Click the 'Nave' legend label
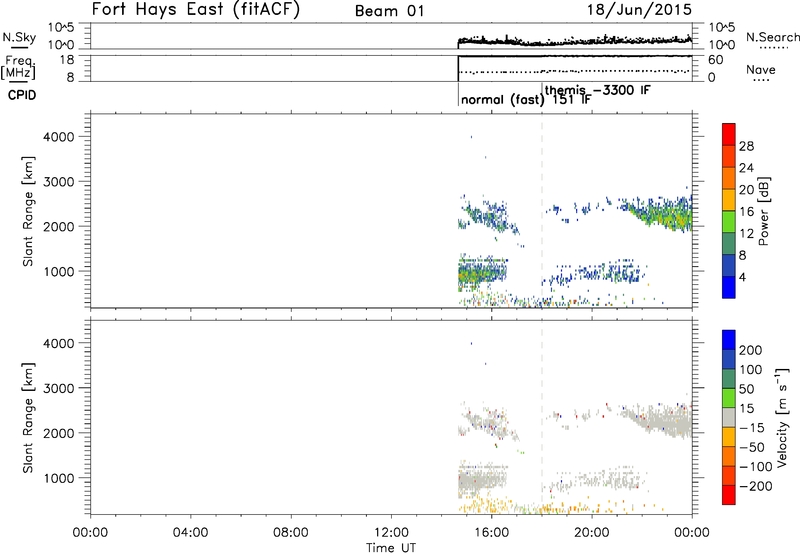 tap(761, 70)
